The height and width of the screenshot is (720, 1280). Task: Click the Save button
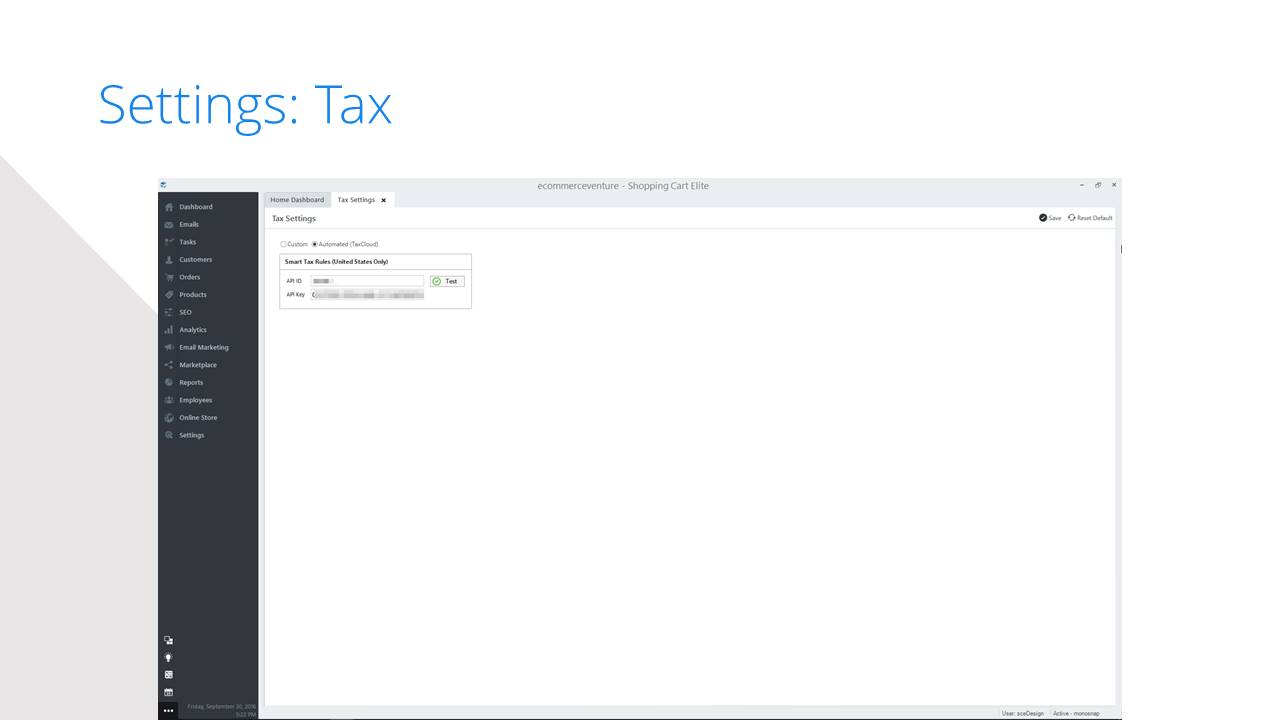tap(1050, 218)
